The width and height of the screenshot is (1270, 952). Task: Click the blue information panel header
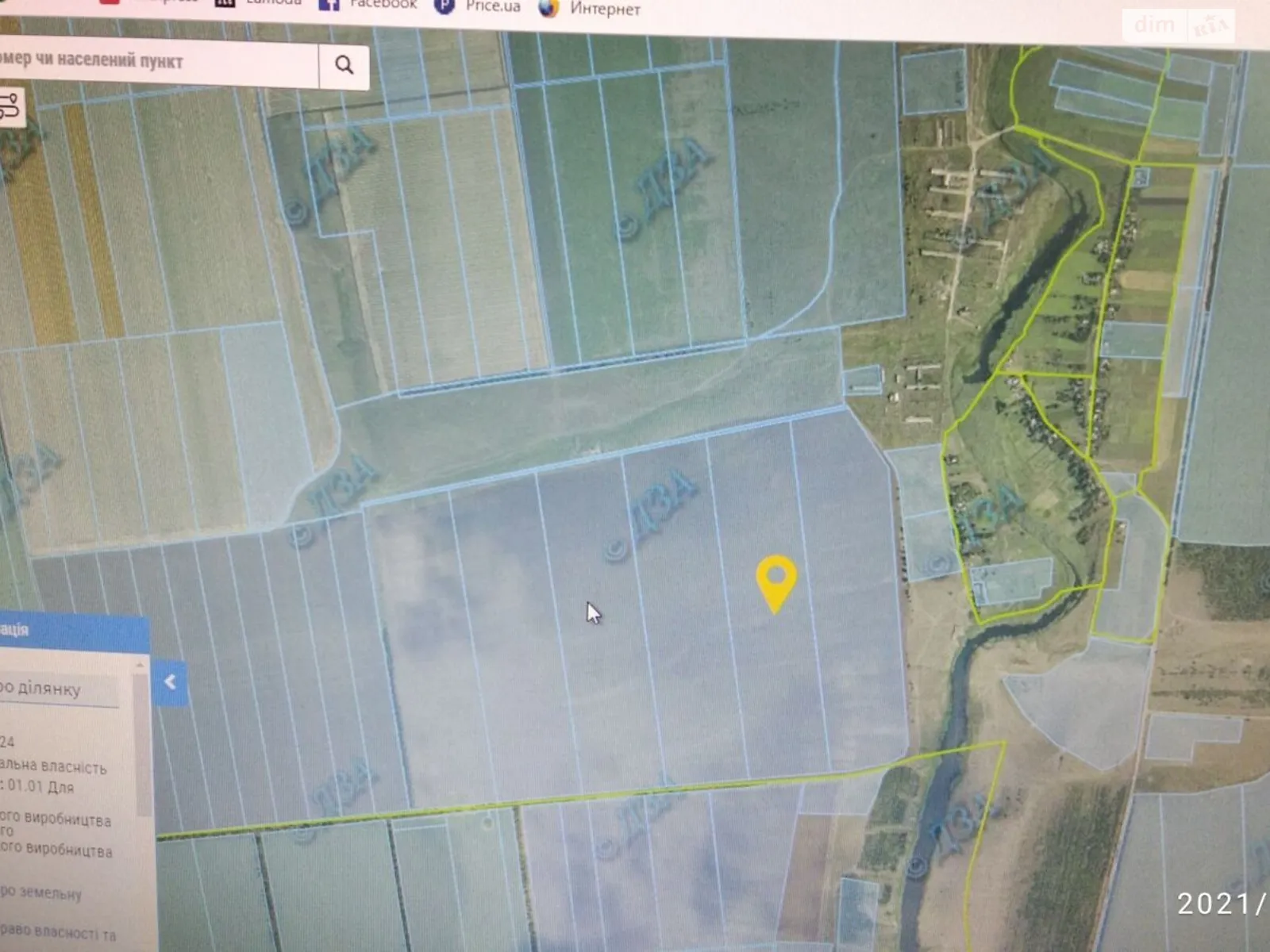pos(71,631)
